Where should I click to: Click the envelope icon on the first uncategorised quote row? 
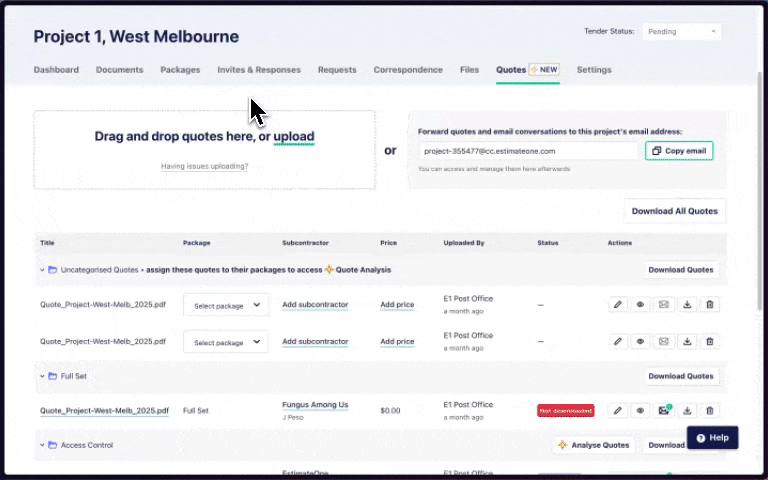tap(663, 305)
